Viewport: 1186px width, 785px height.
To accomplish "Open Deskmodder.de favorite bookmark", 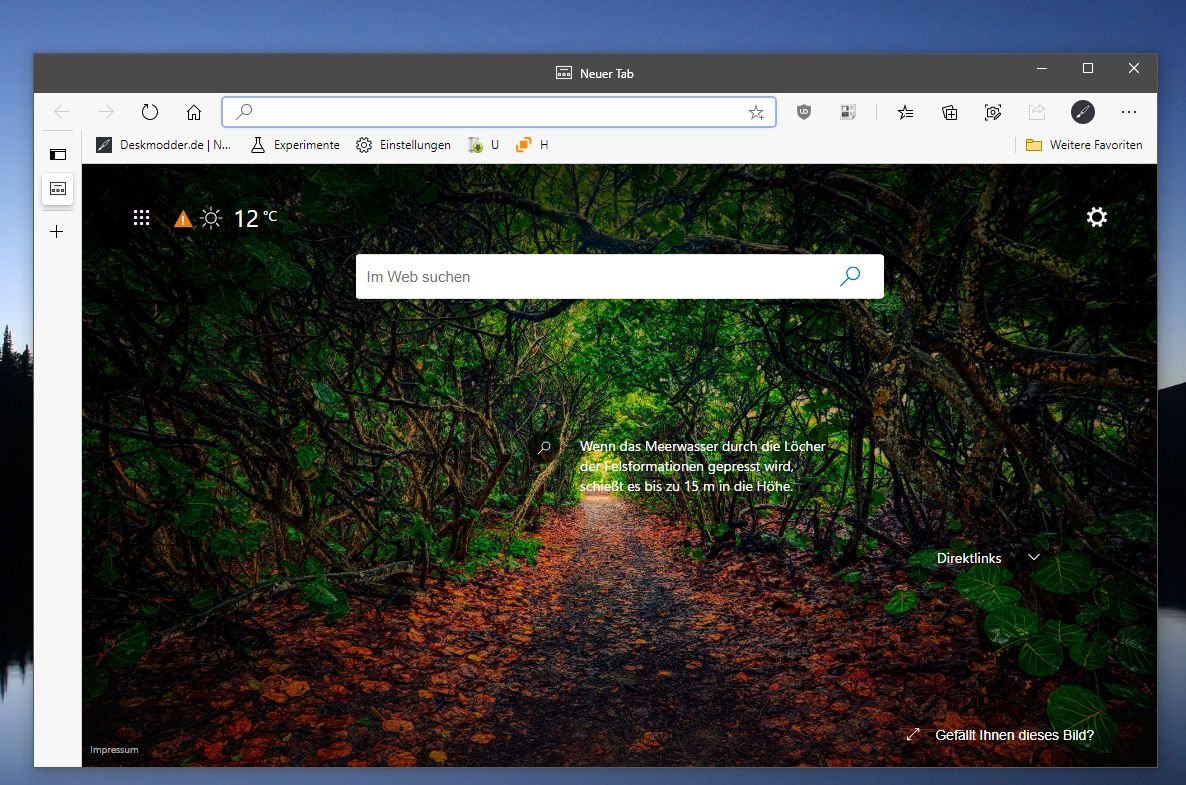I will pos(163,144).
